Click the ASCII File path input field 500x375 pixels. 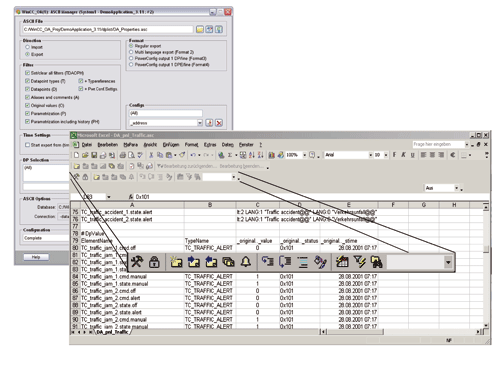(108, 29)
